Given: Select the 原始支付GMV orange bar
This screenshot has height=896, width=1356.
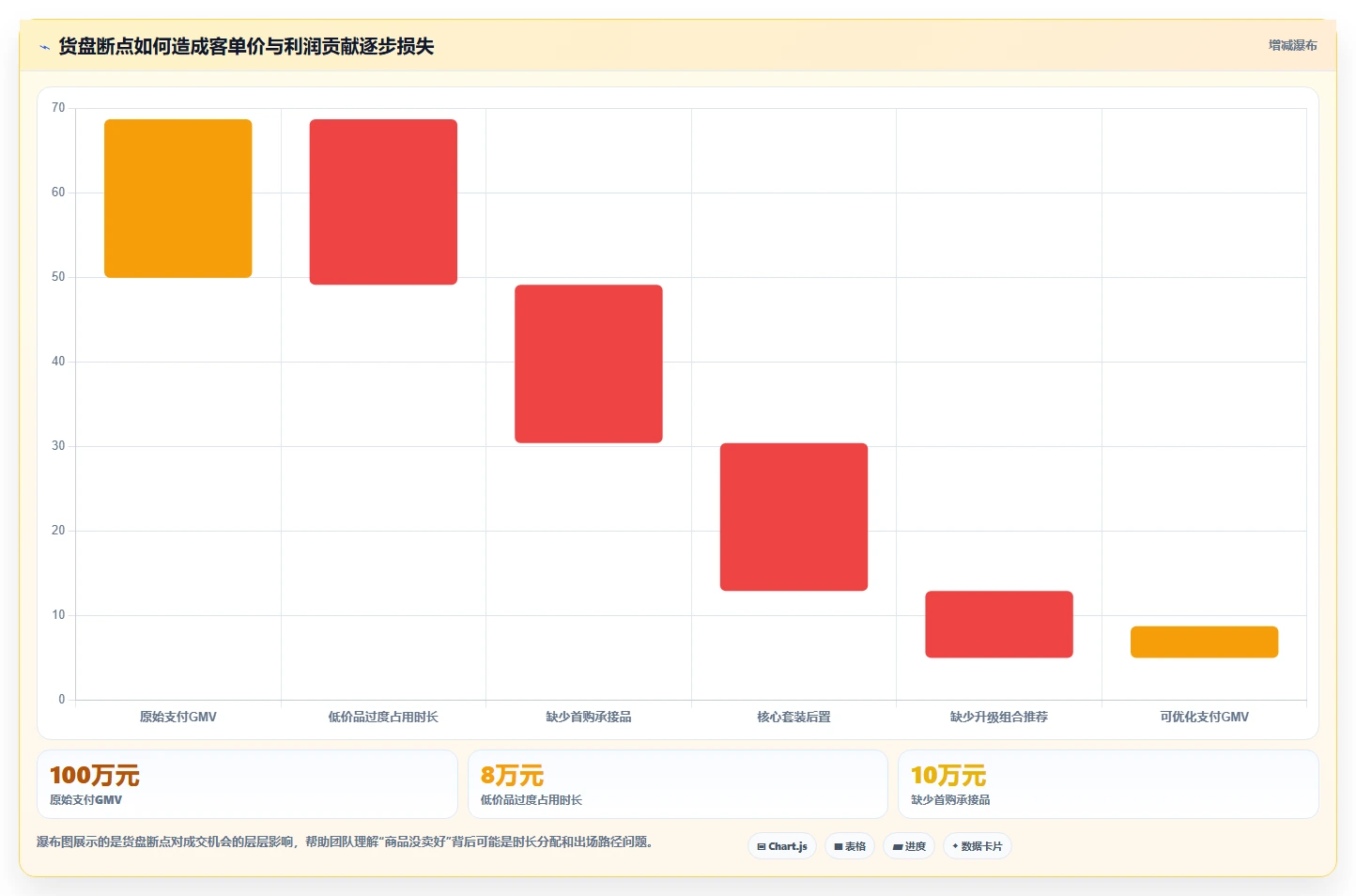Looking at the screenshot, I should (x=178, y=198).
